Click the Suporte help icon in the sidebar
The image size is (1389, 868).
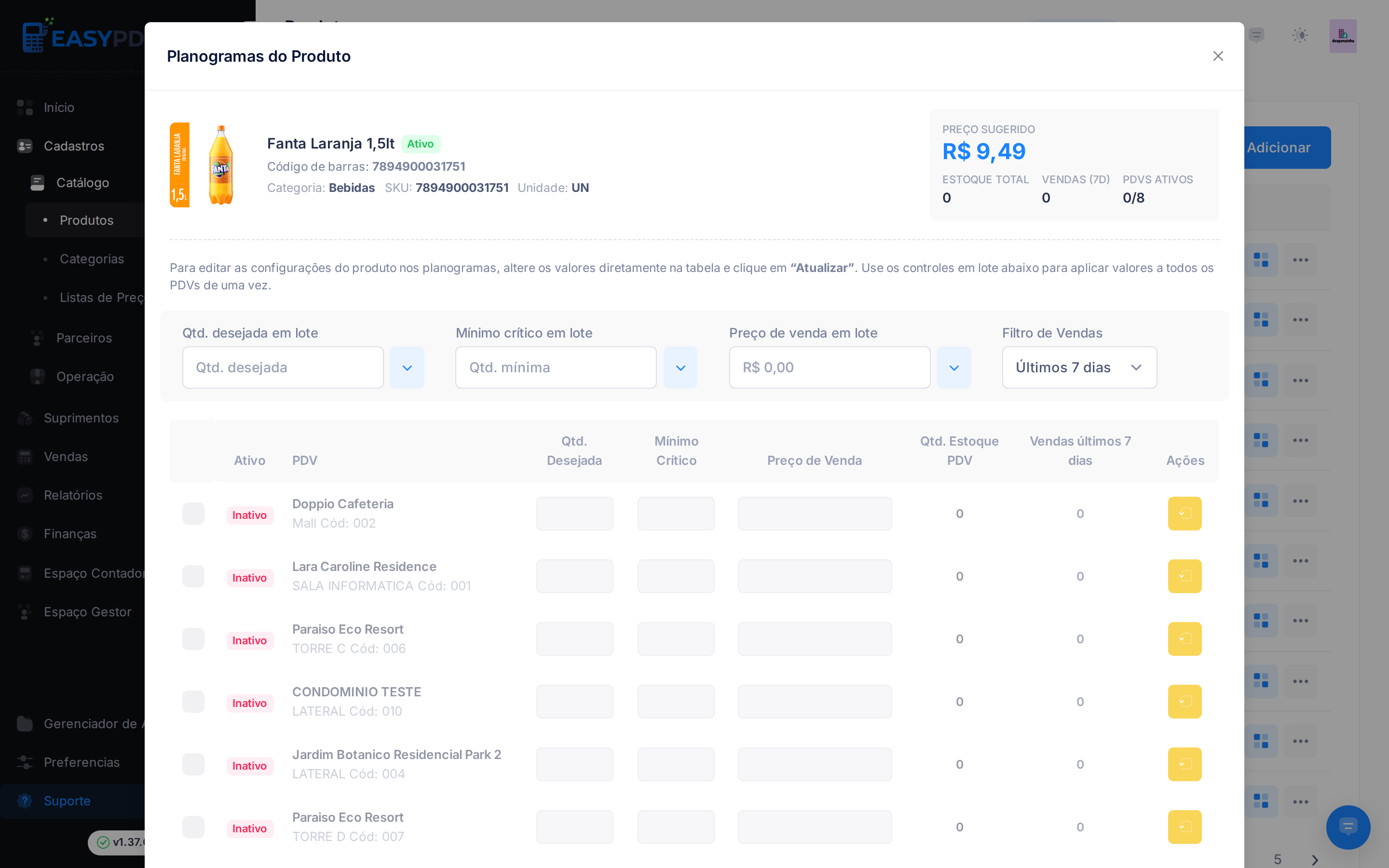click(25, 801)
